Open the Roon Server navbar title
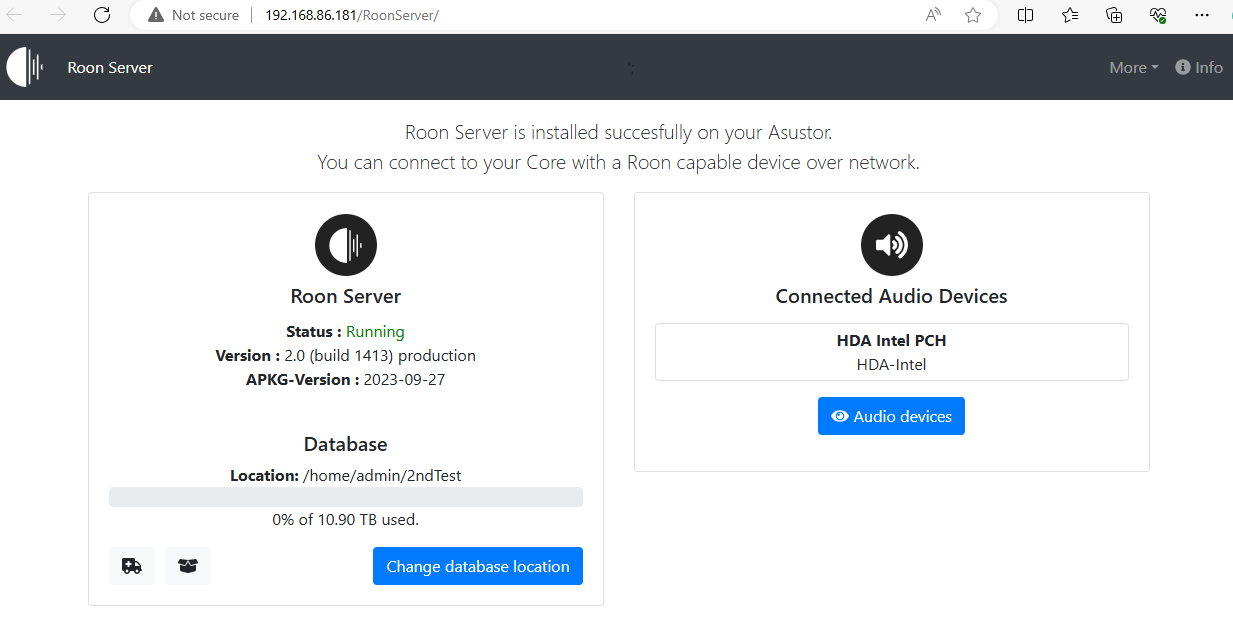1233x630 pixels. click(110, 67)
